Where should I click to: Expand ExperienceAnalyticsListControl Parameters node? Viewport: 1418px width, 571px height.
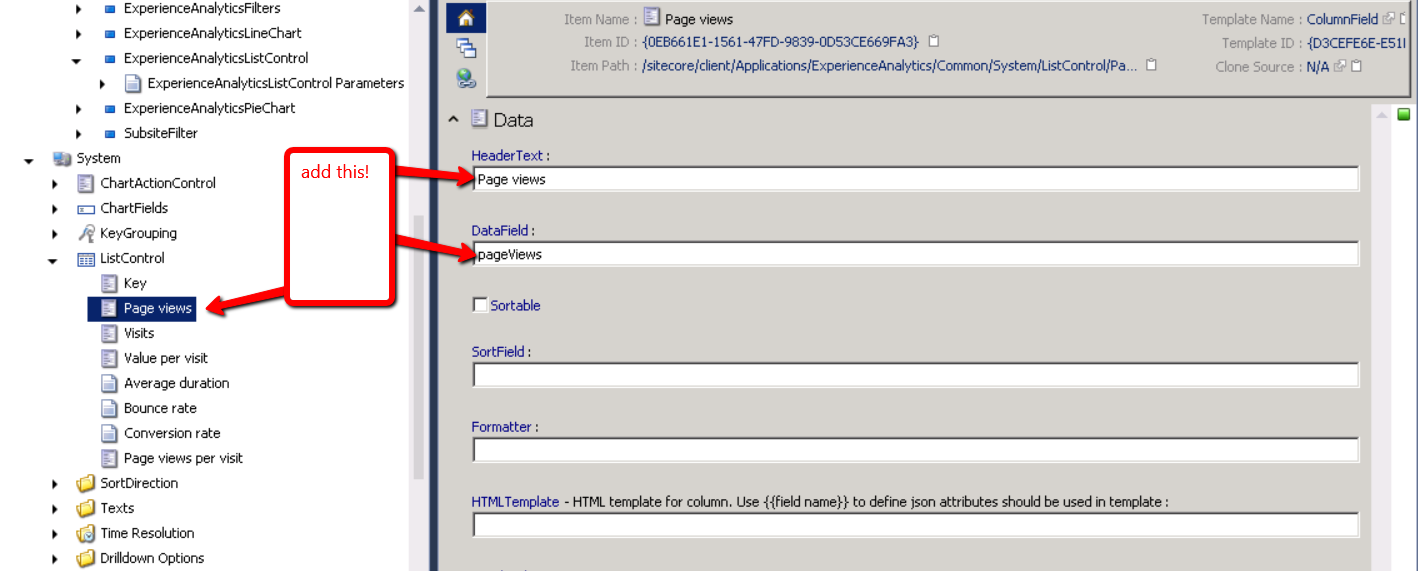coord(102,83)
